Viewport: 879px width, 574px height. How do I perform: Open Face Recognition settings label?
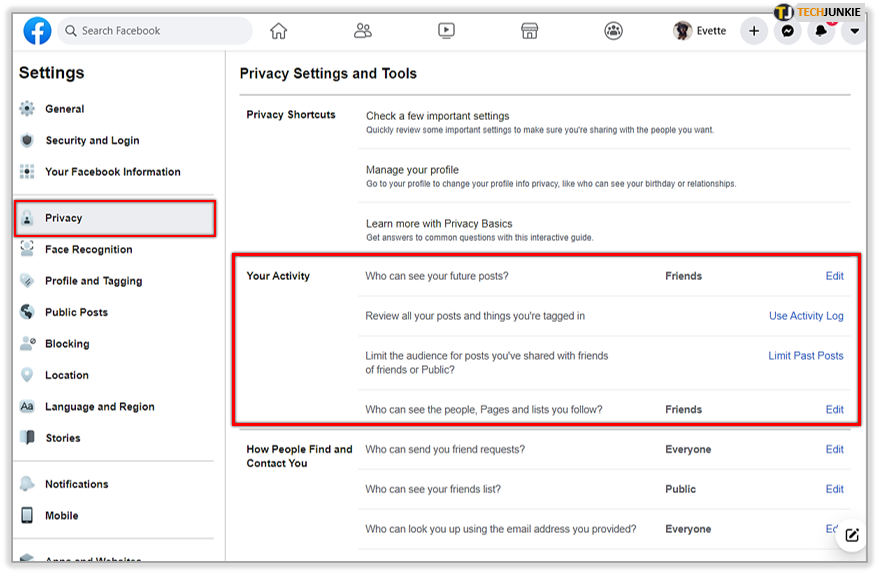point(89,249)
